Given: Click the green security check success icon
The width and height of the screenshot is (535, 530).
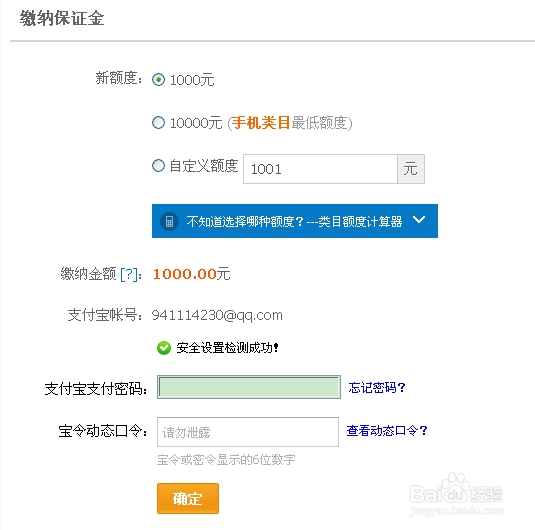Looking at the screenshot, I should 164,348.
